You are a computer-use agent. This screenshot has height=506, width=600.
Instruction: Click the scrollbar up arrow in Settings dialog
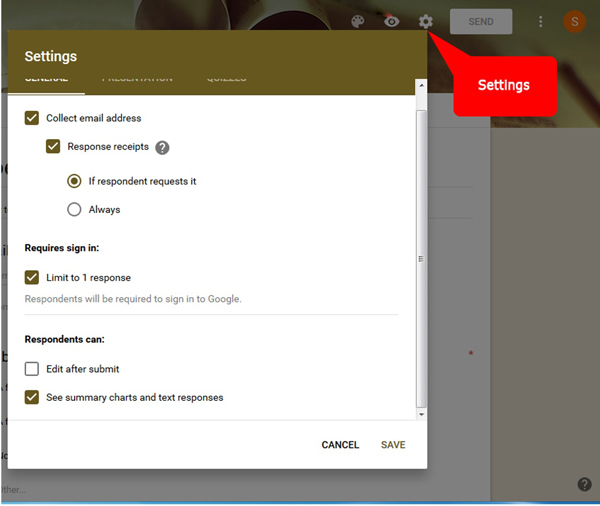[x=421, y=85]
